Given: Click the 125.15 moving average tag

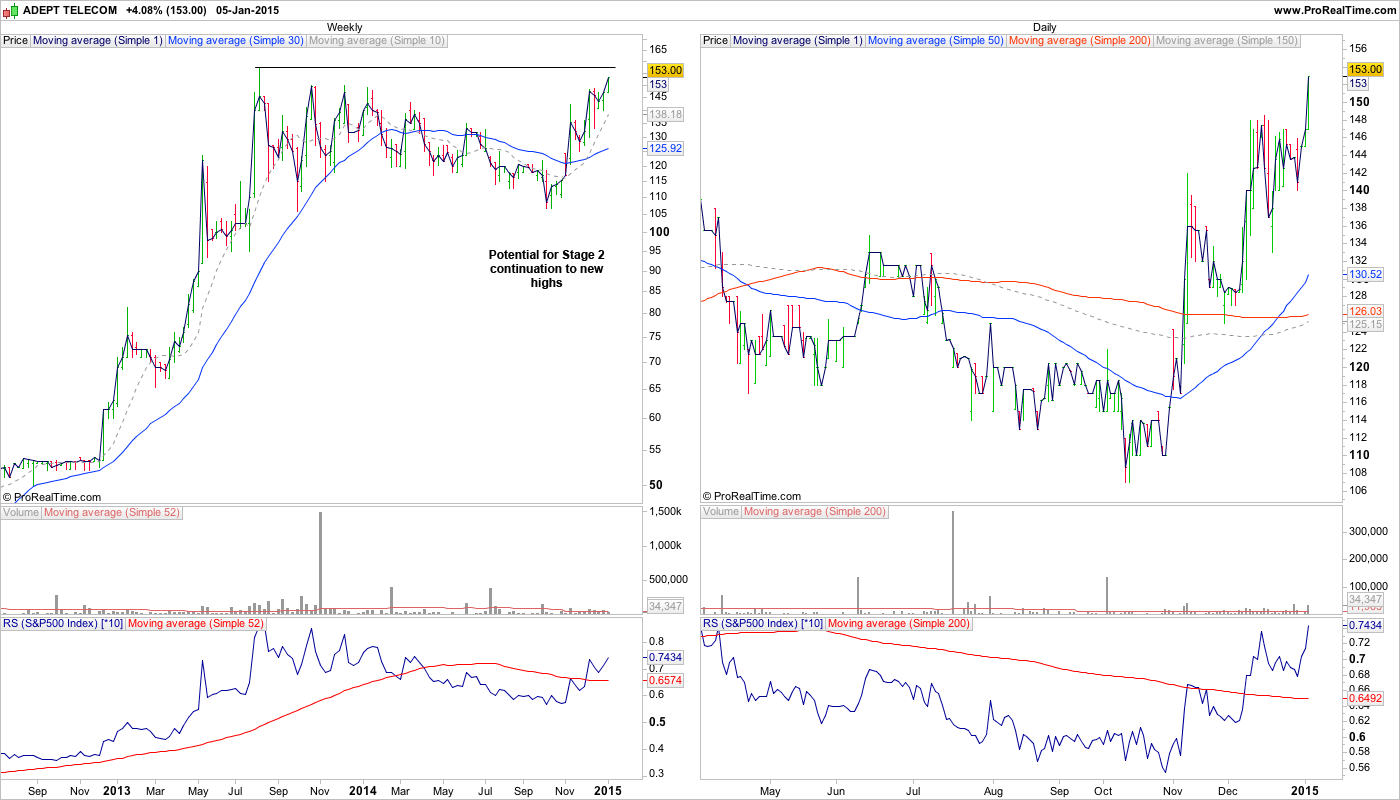Looking at the screenshot, I should click(x=1365, y=325).
